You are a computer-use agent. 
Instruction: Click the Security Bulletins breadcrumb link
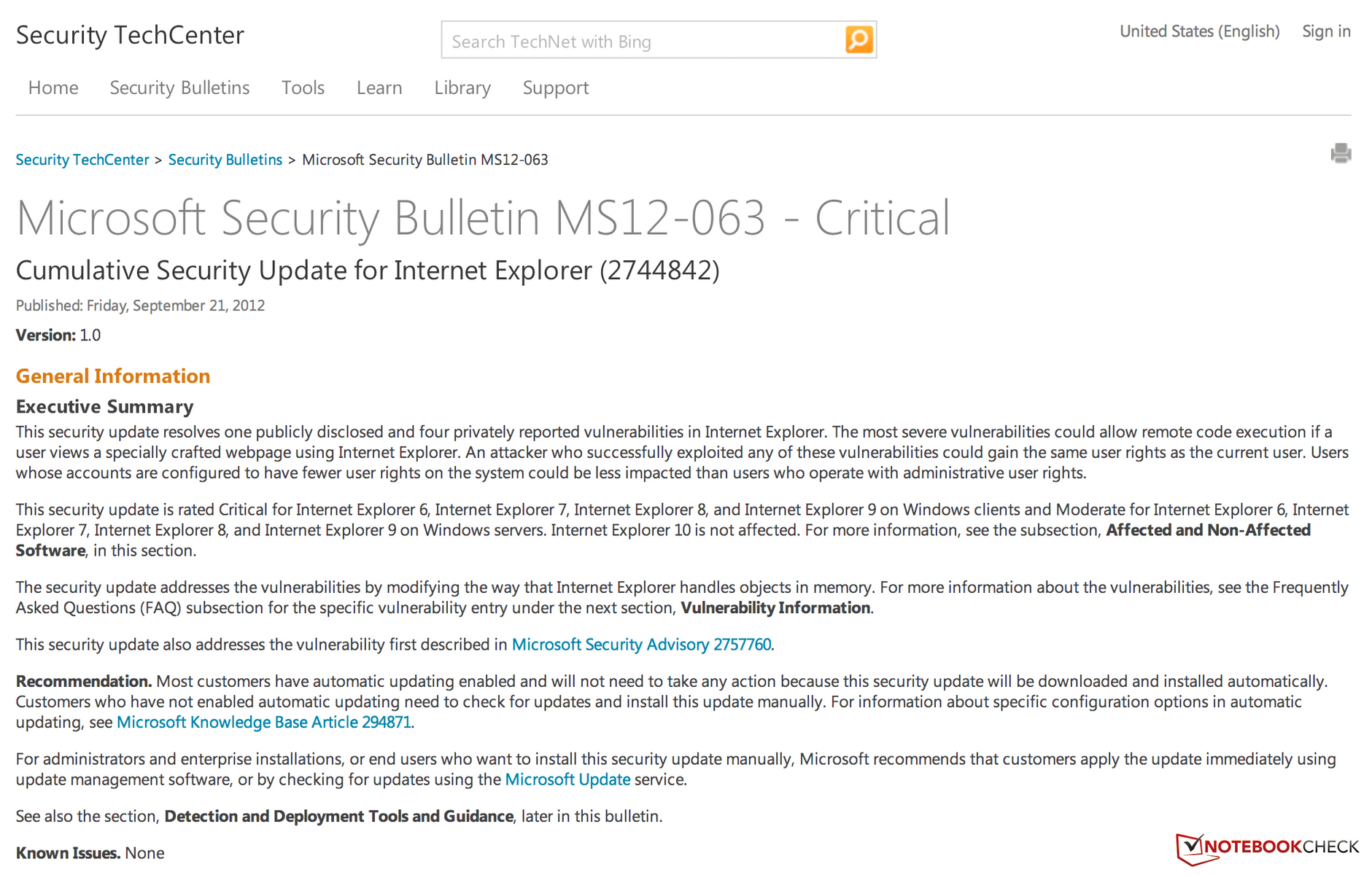point(225,160)
